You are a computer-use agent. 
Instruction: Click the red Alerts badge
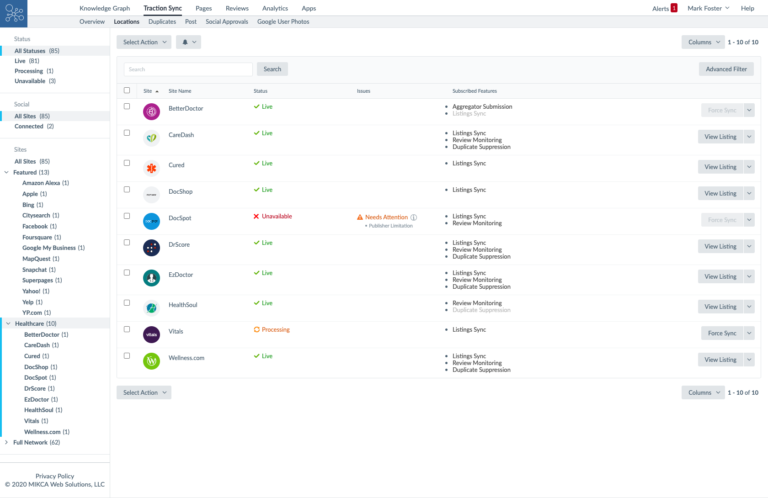pos(674,8)
